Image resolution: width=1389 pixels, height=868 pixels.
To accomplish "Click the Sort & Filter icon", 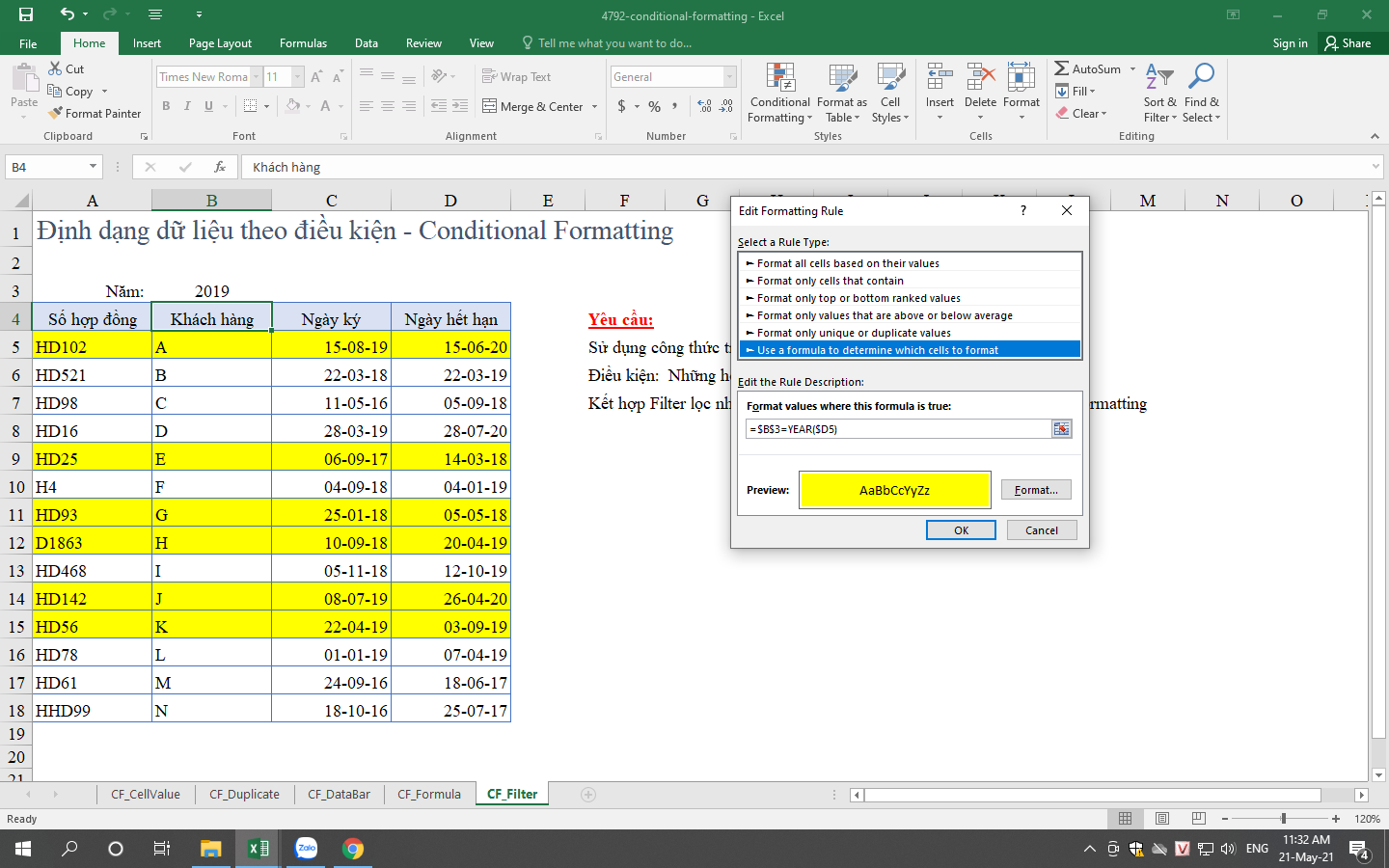I will click(x=1159, y=79).
